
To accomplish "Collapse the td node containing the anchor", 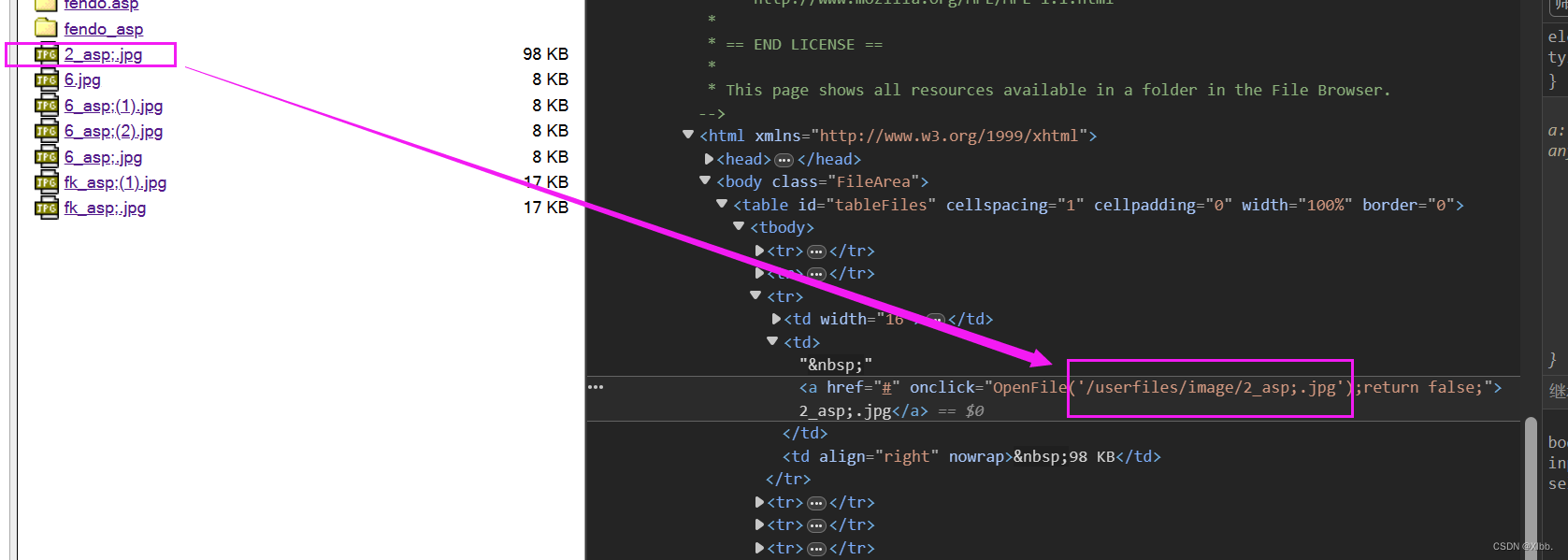I will (772, 341).
